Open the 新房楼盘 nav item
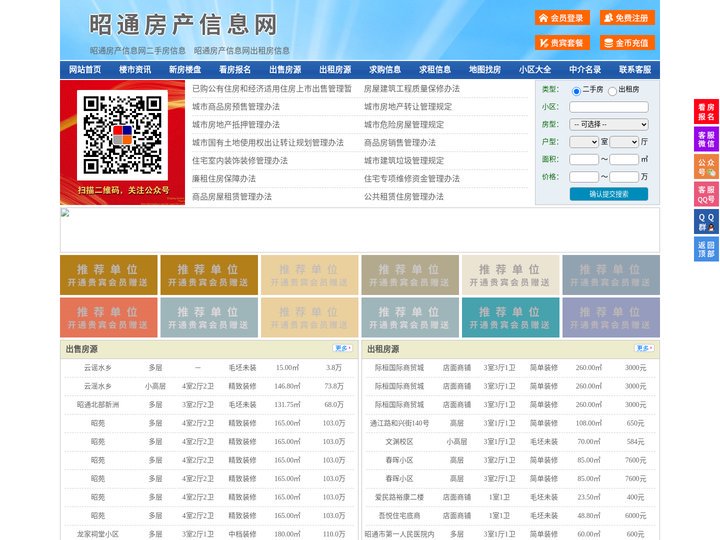Image resolution: width=720 pixels, height=540 pixels. [x=185, y=70]
